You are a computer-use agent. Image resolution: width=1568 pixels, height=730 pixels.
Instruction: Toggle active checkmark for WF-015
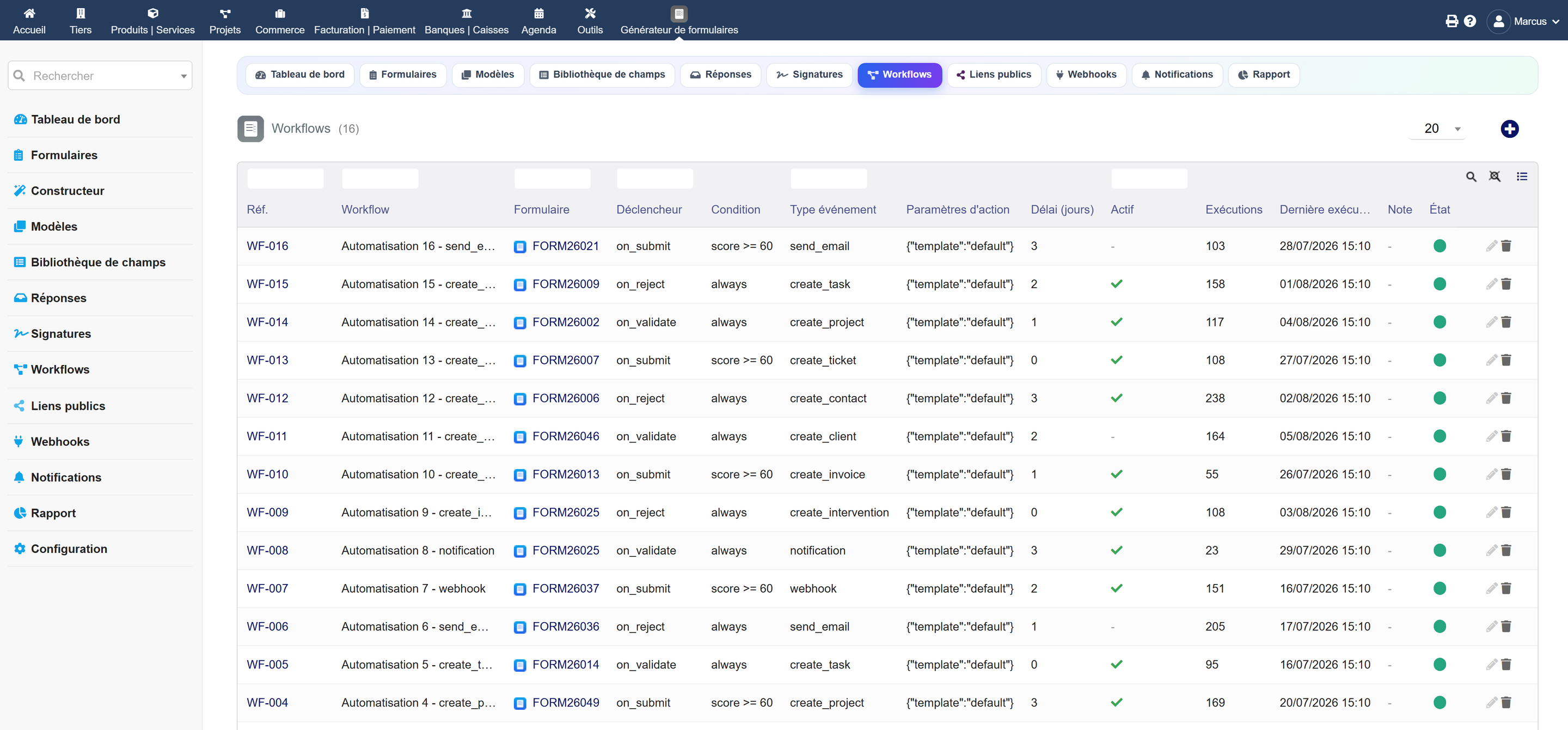tap(1116, 284)
